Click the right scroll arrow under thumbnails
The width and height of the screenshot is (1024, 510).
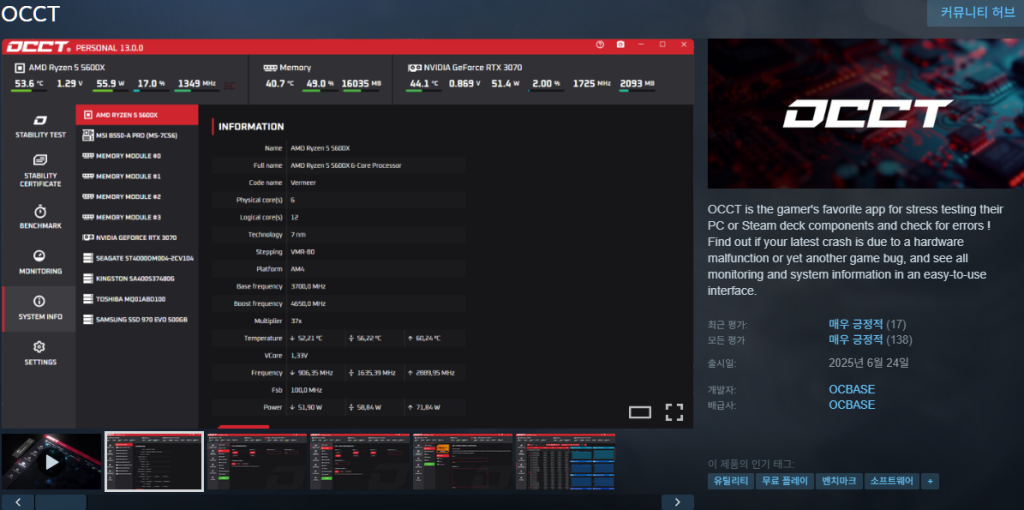677,502
